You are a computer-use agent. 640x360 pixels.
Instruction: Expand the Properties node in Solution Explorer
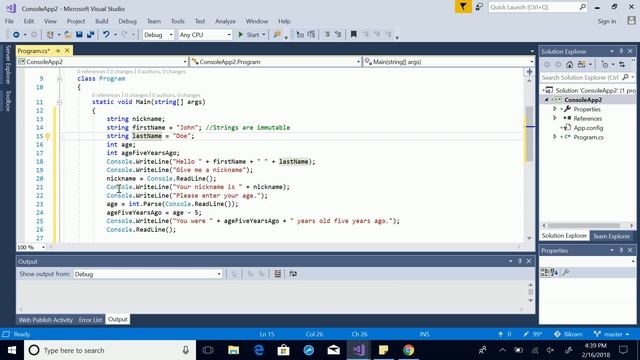555,109
